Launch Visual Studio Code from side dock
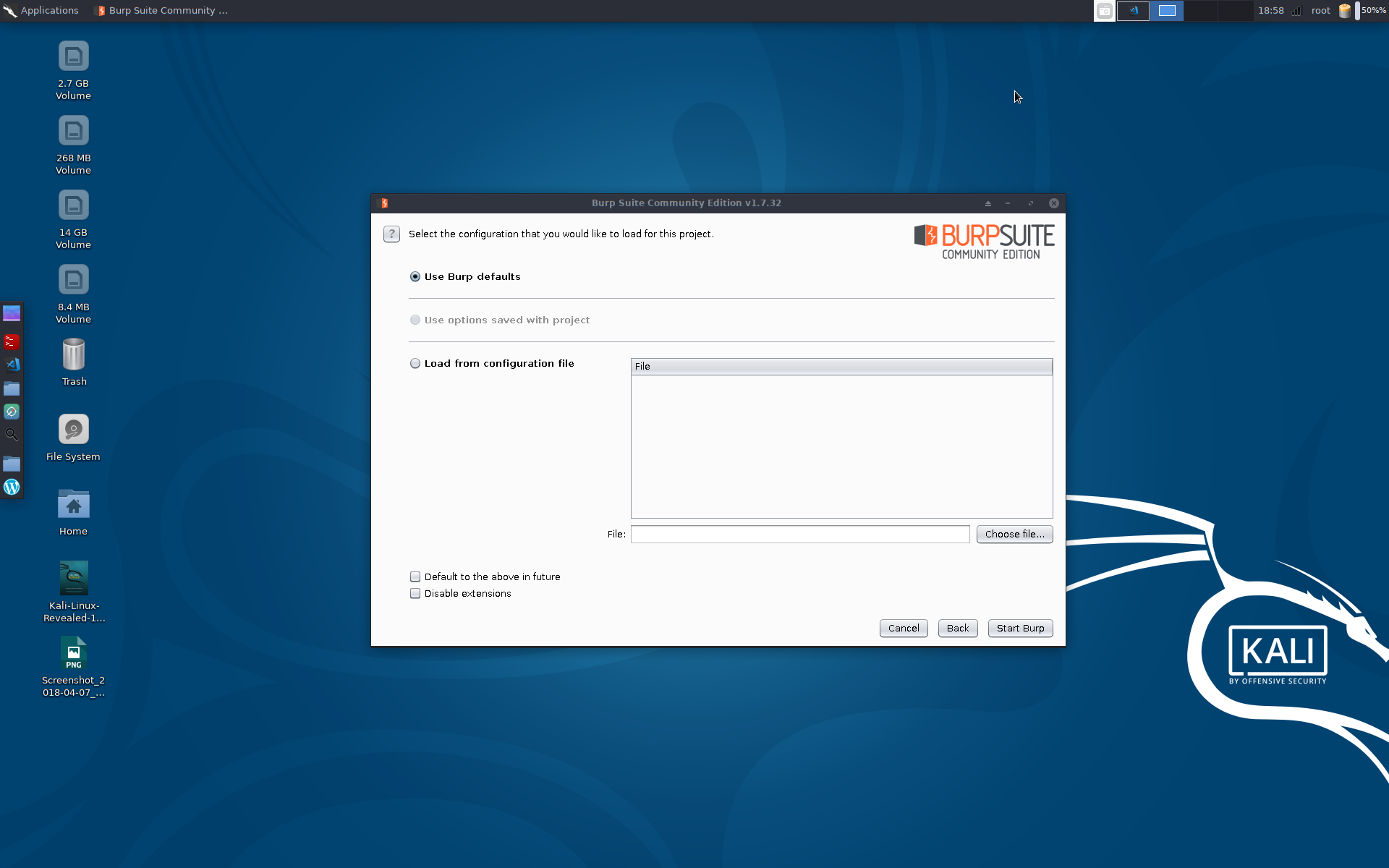1389x868 pixels. pos(12,365)
